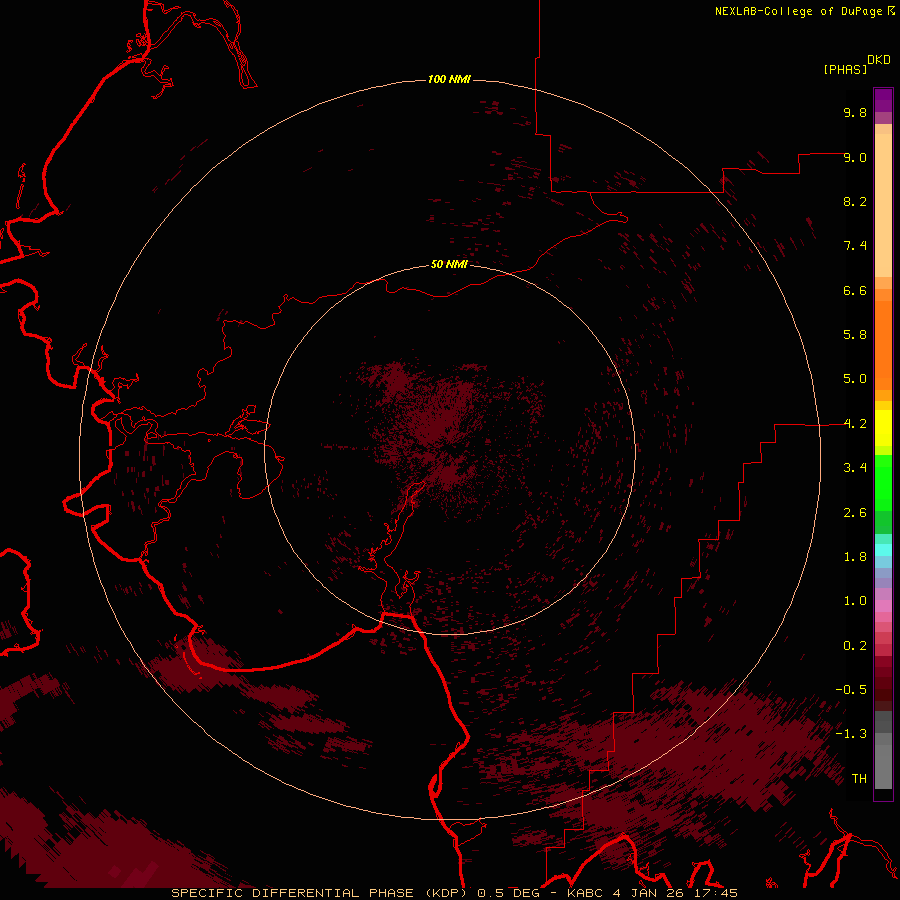Pick the dark orange color bar segment
900x900 pixels.
[x=883, y=345]
